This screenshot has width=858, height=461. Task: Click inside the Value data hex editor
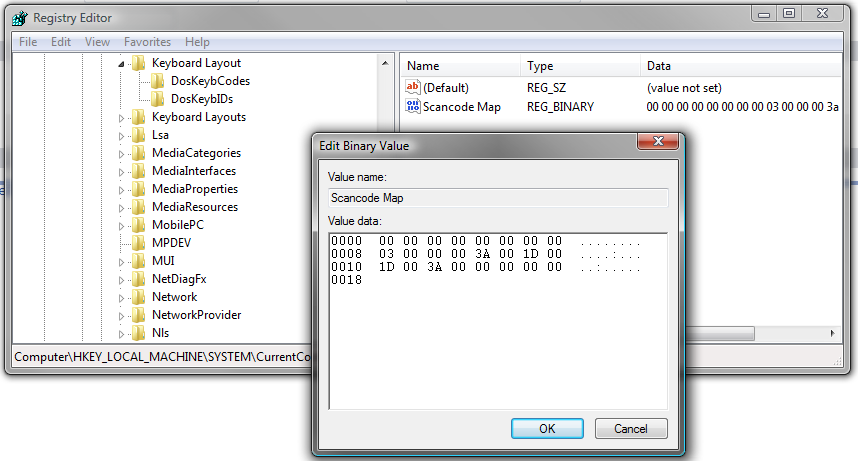[x=498, y=321]
